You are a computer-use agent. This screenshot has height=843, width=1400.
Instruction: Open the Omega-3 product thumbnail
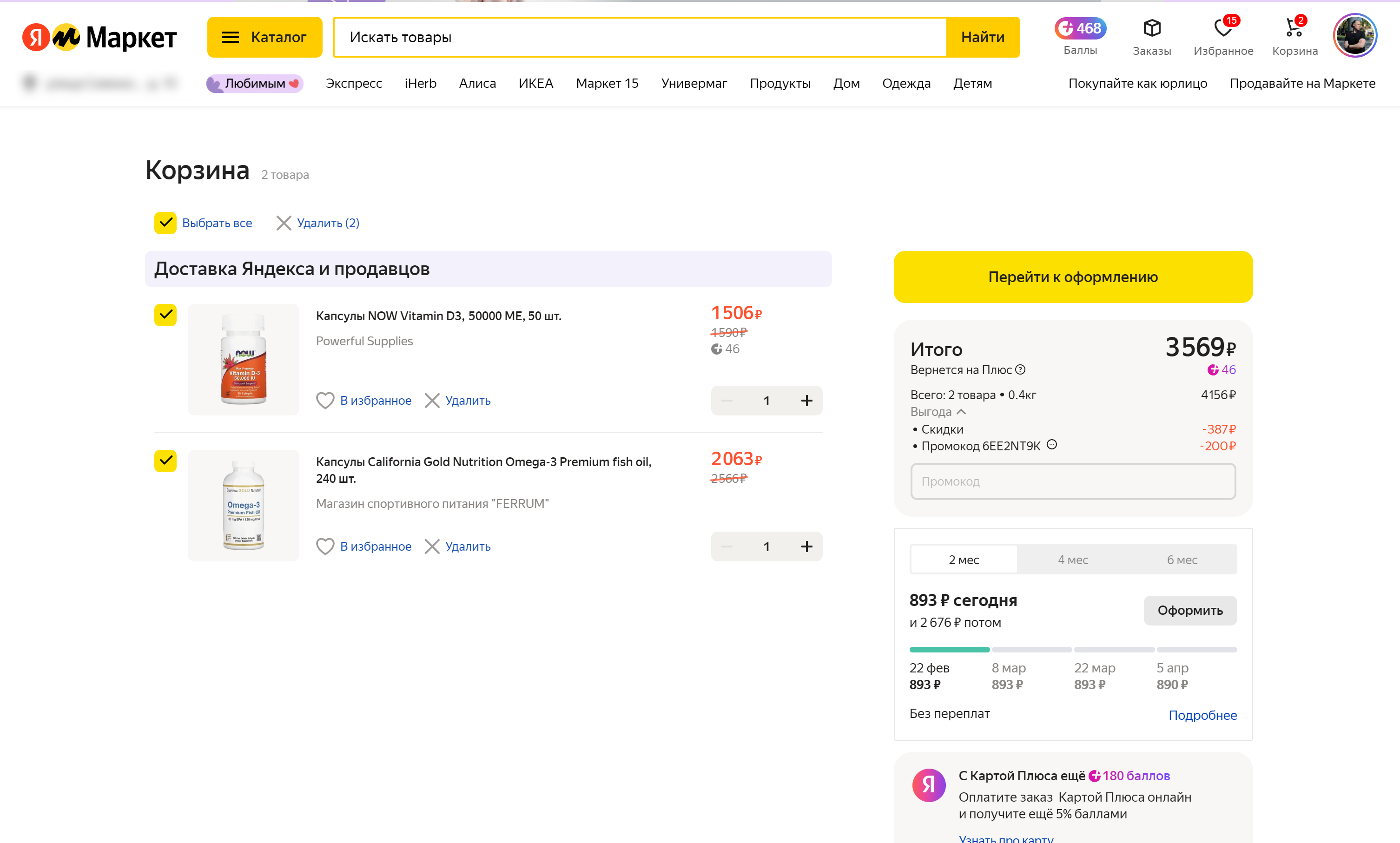pyautogui.click(x=243, y=506)
